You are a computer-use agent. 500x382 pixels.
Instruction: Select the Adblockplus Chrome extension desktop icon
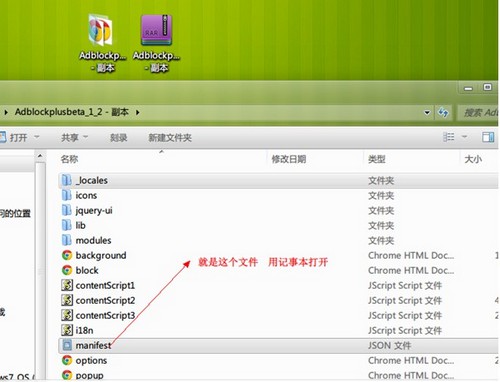click(x=102, y=43)
